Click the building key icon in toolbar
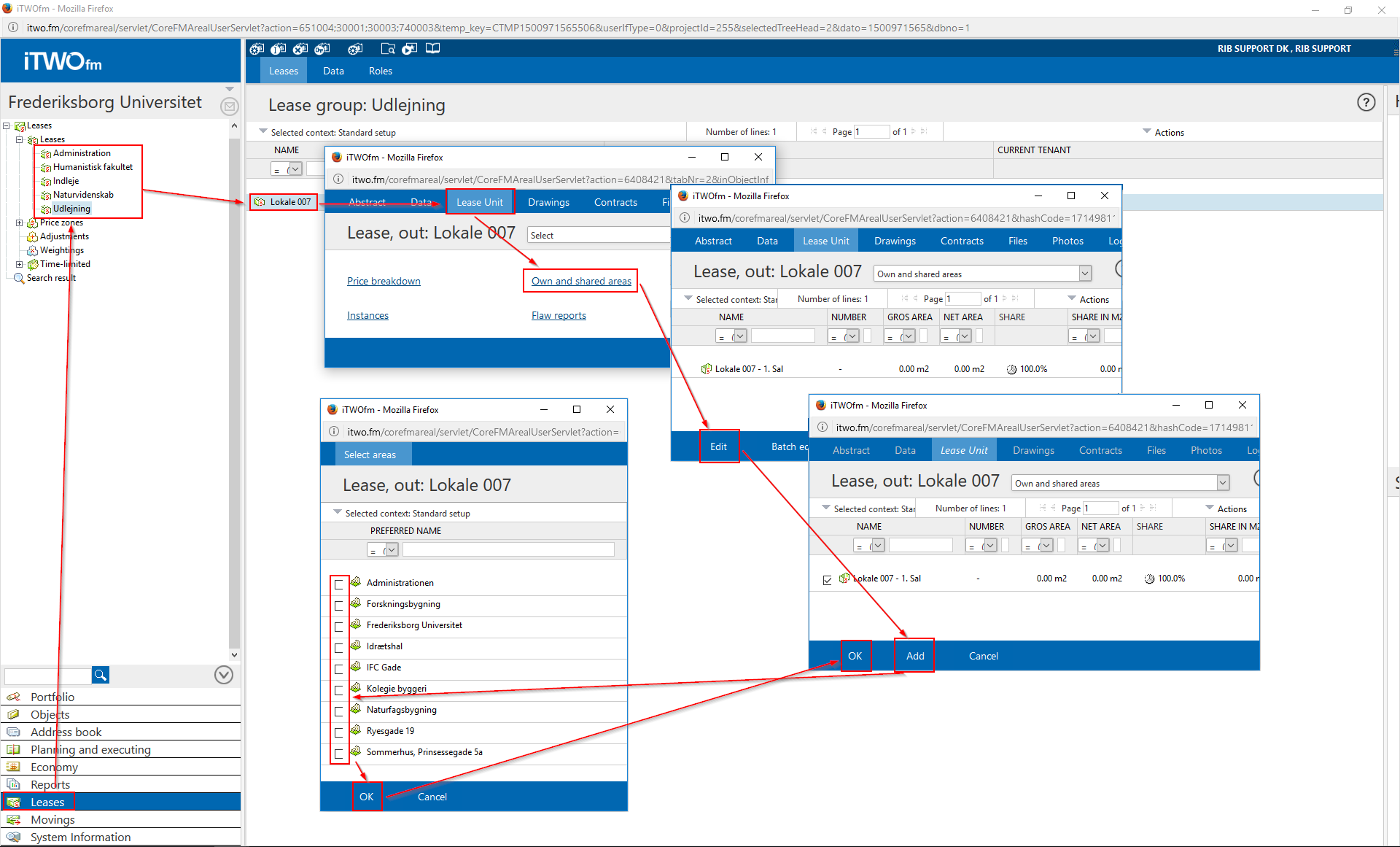This screenshot has height=847, width=1400. click(x=322, y=49)
